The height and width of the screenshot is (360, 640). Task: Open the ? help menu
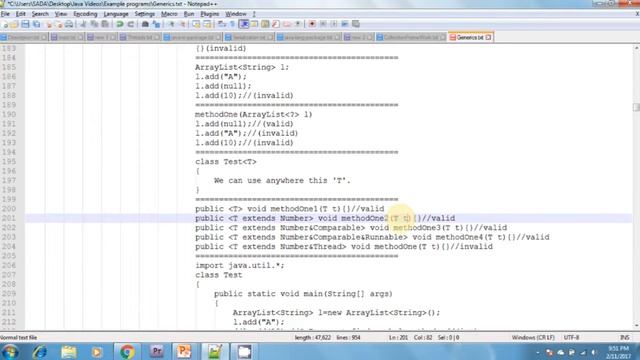click(254, 14)
